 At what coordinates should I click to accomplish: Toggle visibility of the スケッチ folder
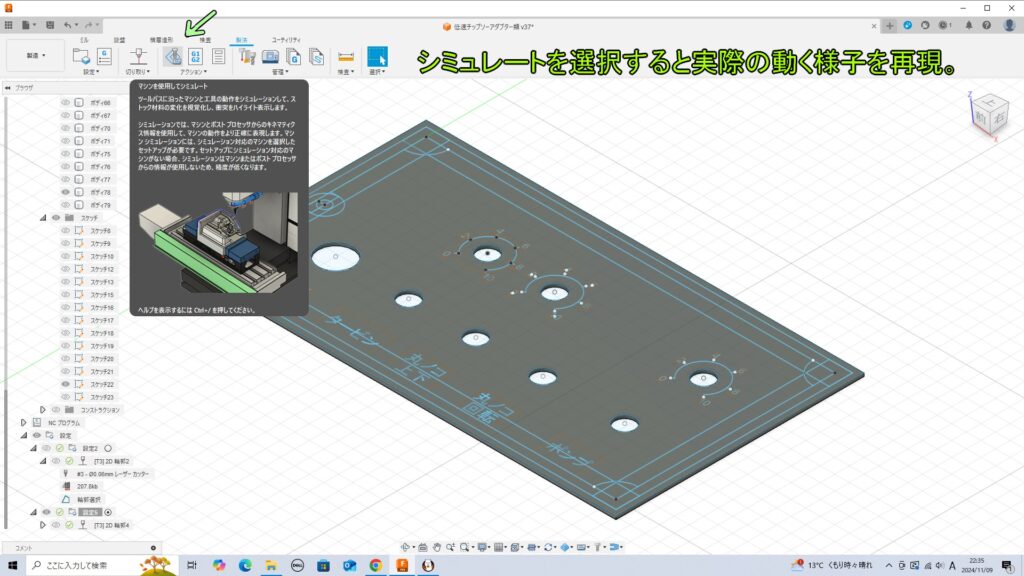[x=56, y=217]
